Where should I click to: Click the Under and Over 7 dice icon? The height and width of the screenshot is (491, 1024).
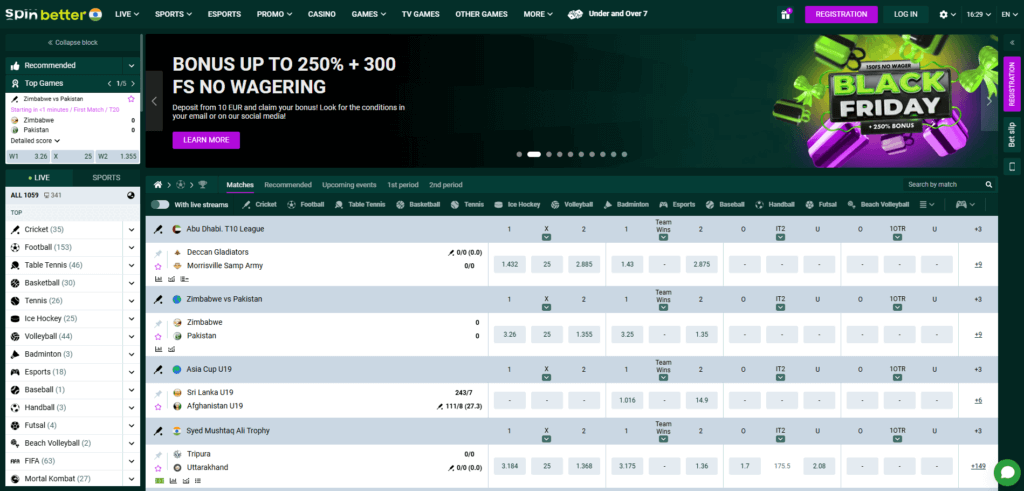tap(575, 14)
